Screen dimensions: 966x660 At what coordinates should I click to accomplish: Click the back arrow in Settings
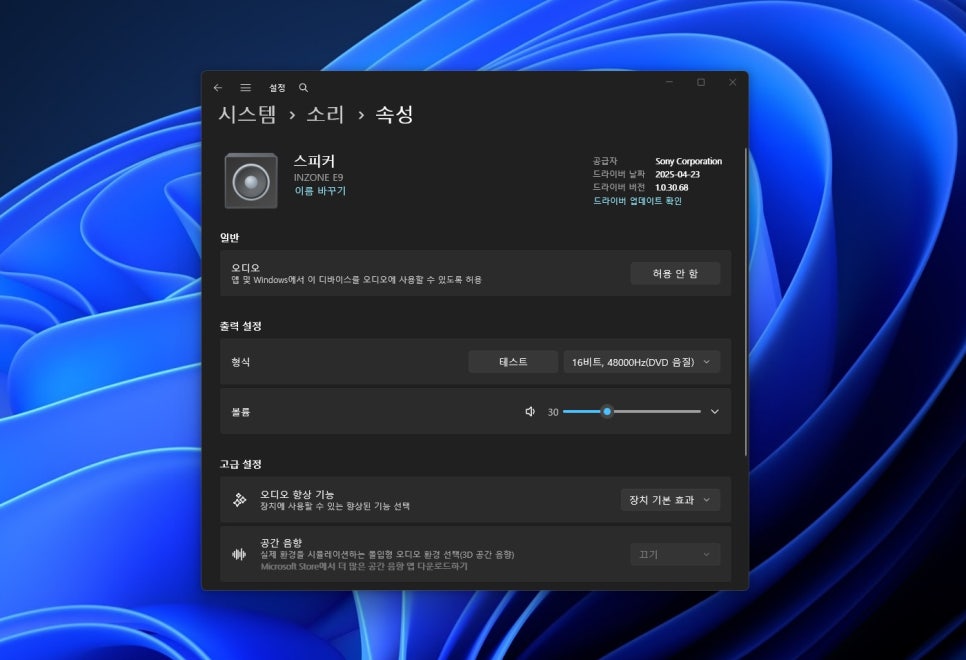pos(218,88)
